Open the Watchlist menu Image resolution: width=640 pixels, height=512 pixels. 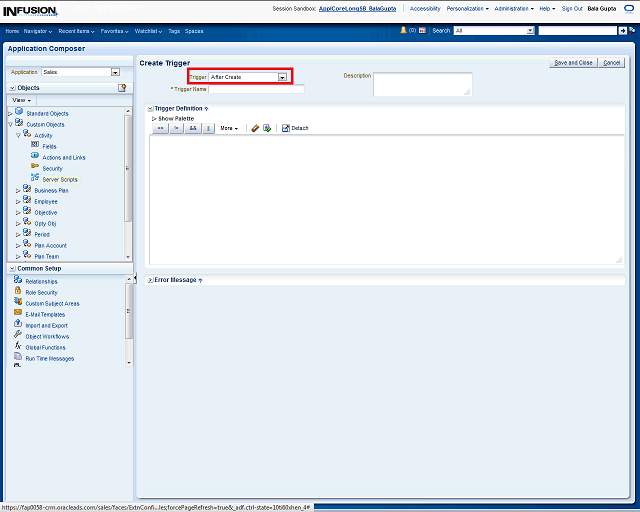[x=148, y=31]
